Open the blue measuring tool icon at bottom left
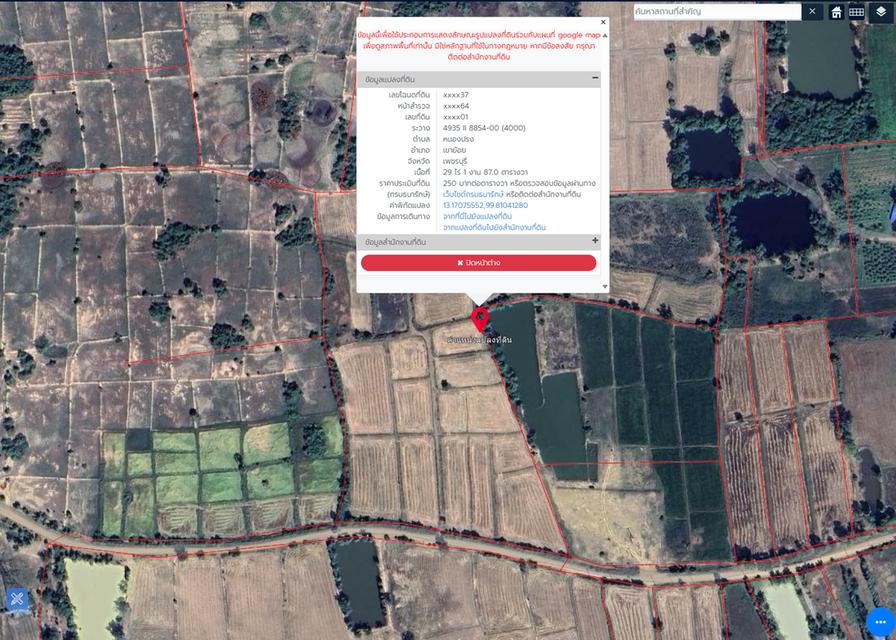Viewport: 896px width, 640px height. [17, 599]
